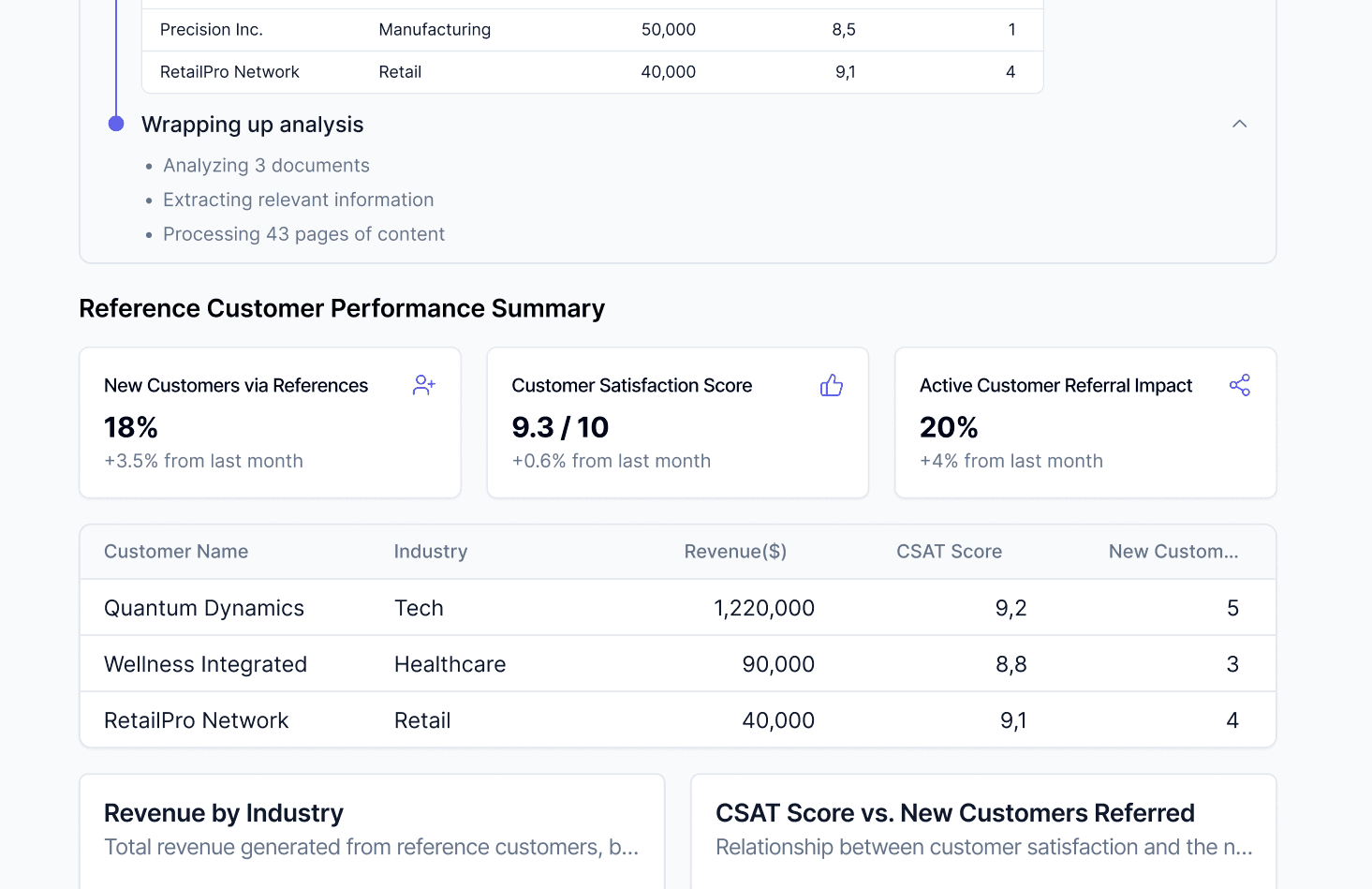Click the share icon on Referral Impact card
Screen dimensions: 1372x889
1240,384
